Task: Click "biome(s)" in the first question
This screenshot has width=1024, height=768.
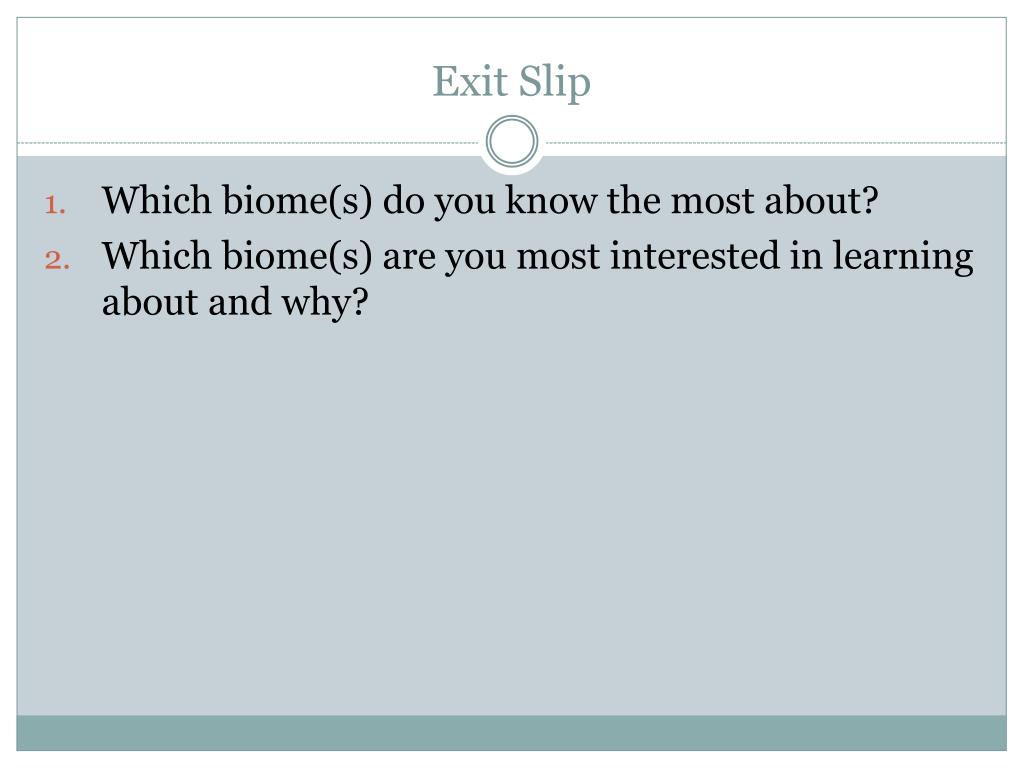Action: pyautogui.click(x=297, y=200)
